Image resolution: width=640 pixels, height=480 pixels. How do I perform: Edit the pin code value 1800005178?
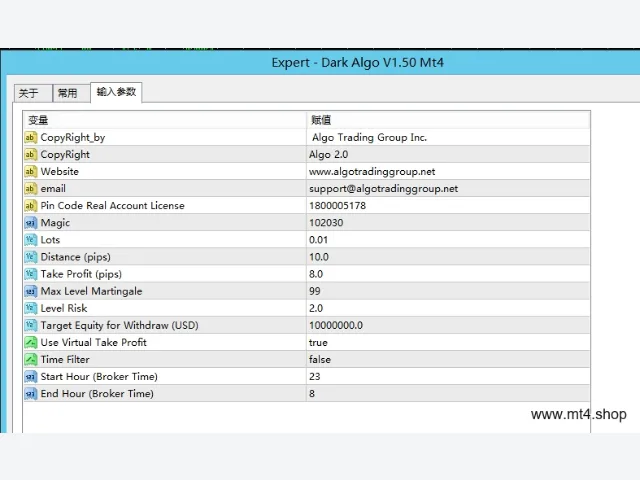(x=448, y=206)
